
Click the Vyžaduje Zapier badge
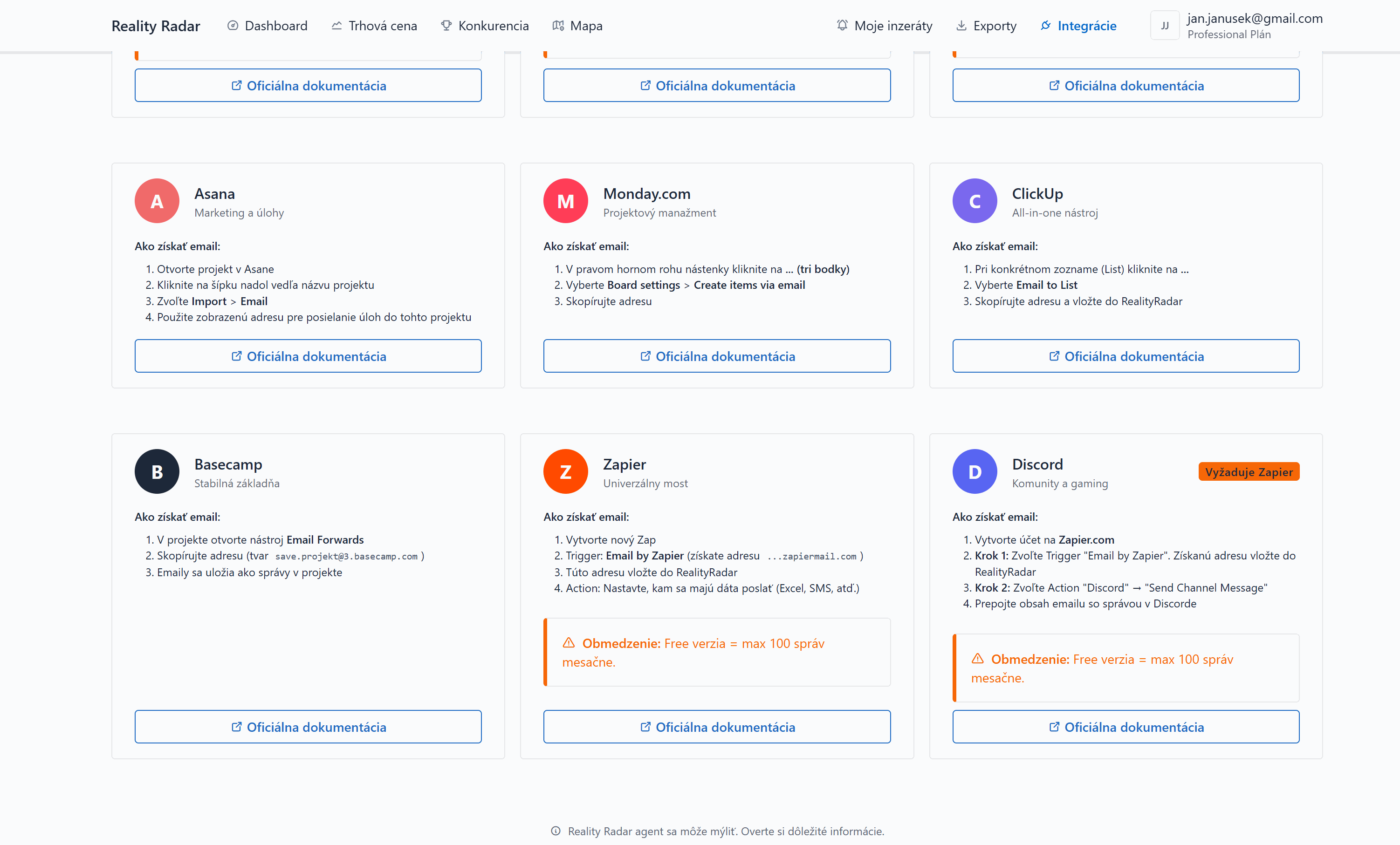(1249, 471)
